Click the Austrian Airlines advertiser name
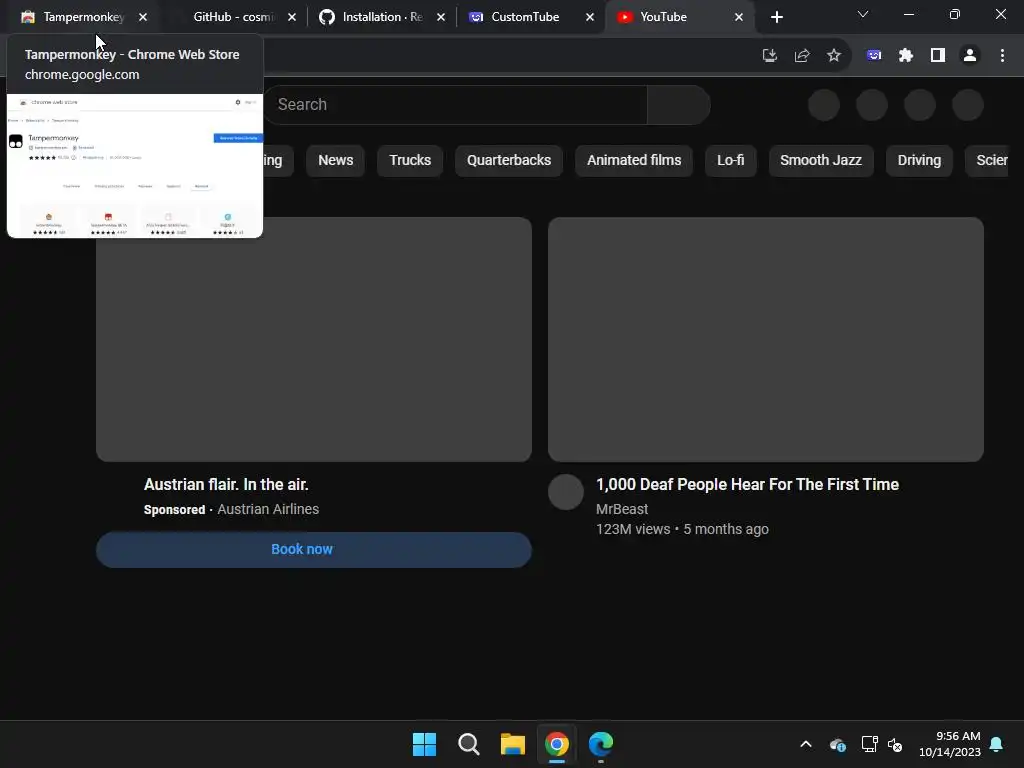This screenshot has height=768, width=1024. click(268, 509)
